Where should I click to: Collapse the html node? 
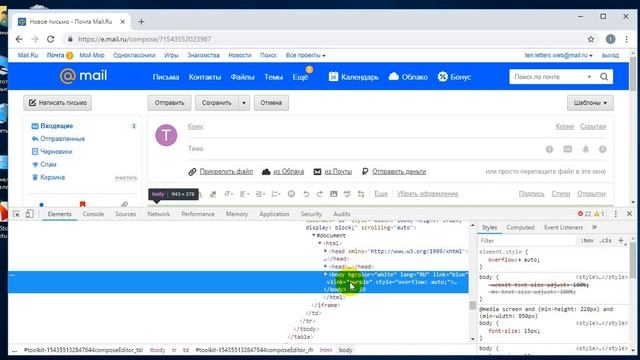click(x=320, y=243)
